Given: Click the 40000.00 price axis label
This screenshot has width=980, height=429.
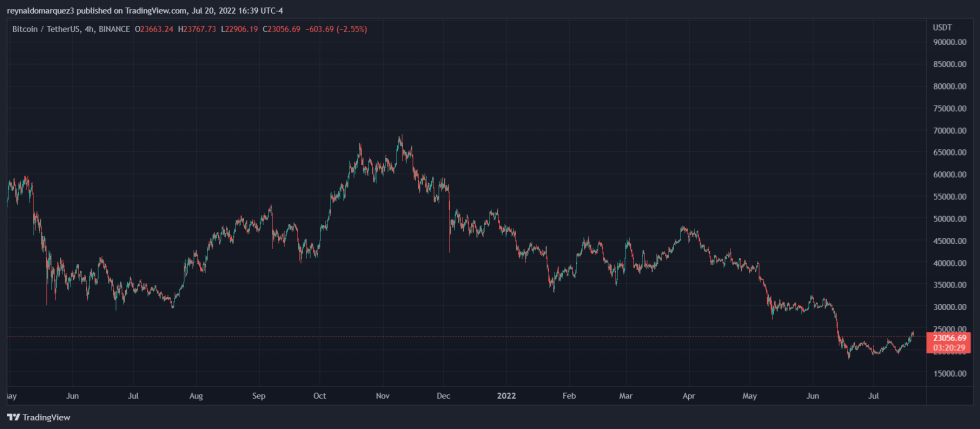Looking at the screenshot, I should [x=950, y=263].
